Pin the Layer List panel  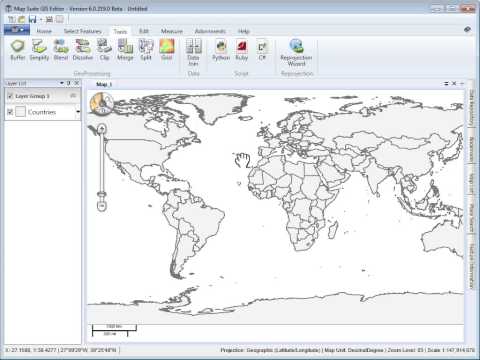(69, 83)
